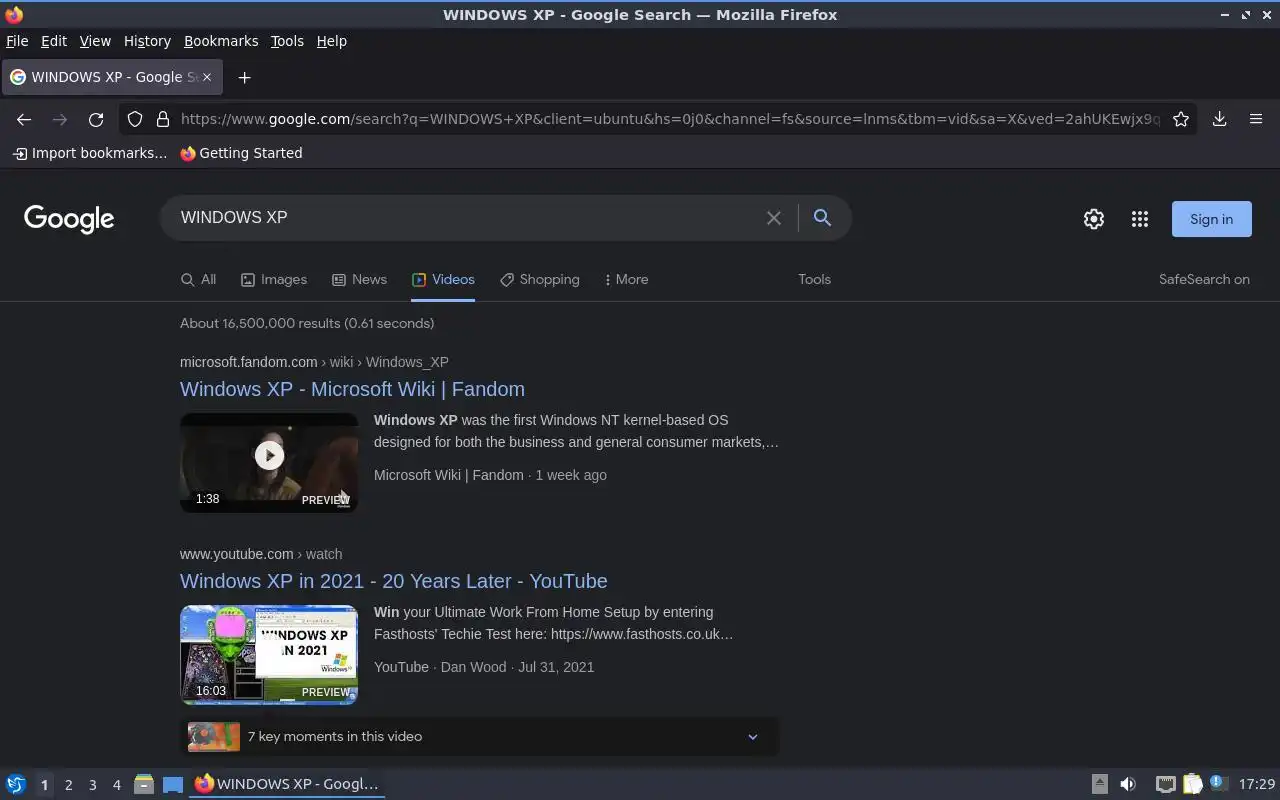Switch to workspace 2
Viewport: 1280px width, 800px height.
point(68,785)
